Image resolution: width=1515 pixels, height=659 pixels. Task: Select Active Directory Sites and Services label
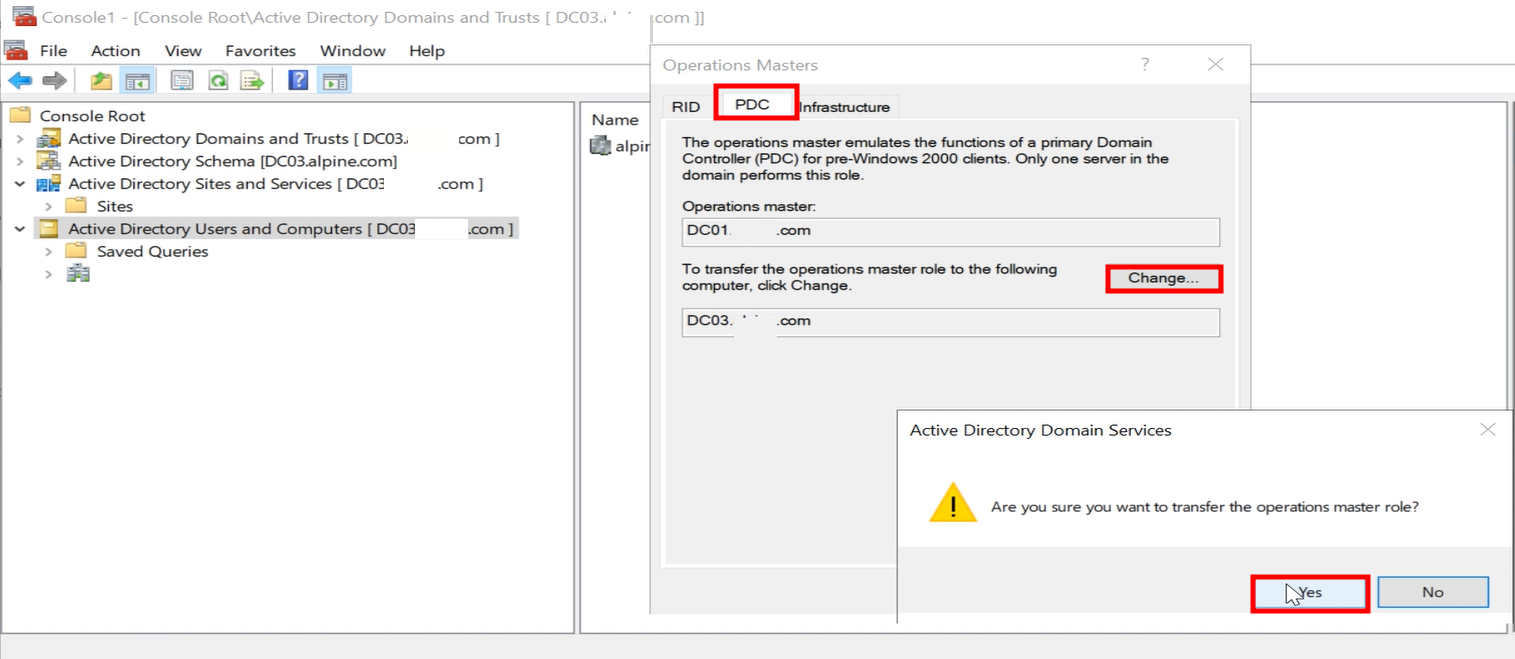(275, 184)
